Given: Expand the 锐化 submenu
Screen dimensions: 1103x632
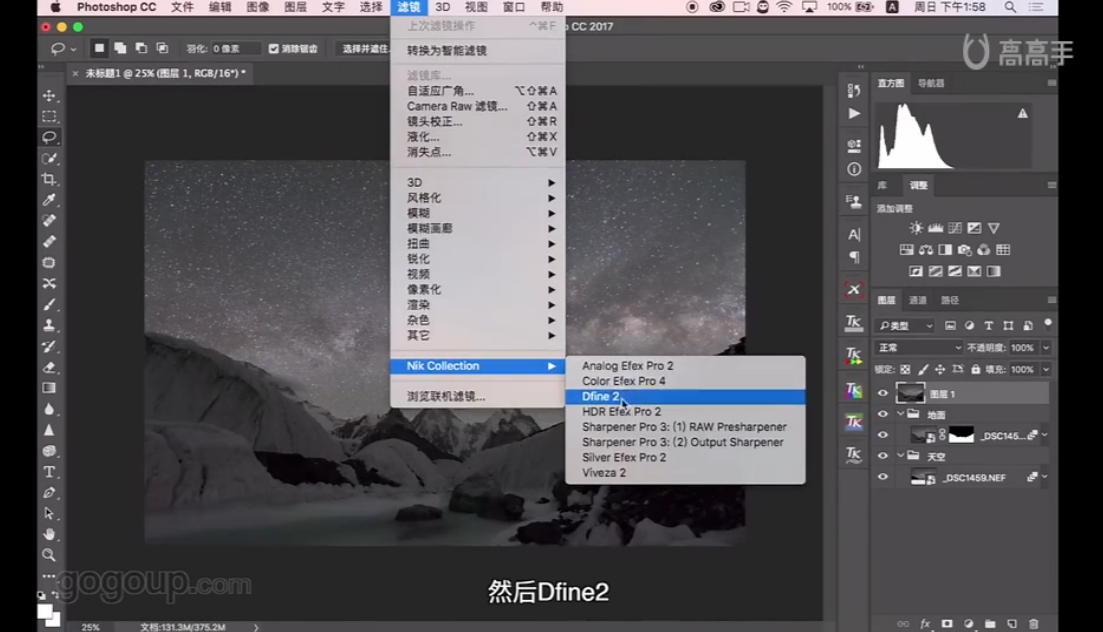Looking at the screenshot, I should coord(478,258).
